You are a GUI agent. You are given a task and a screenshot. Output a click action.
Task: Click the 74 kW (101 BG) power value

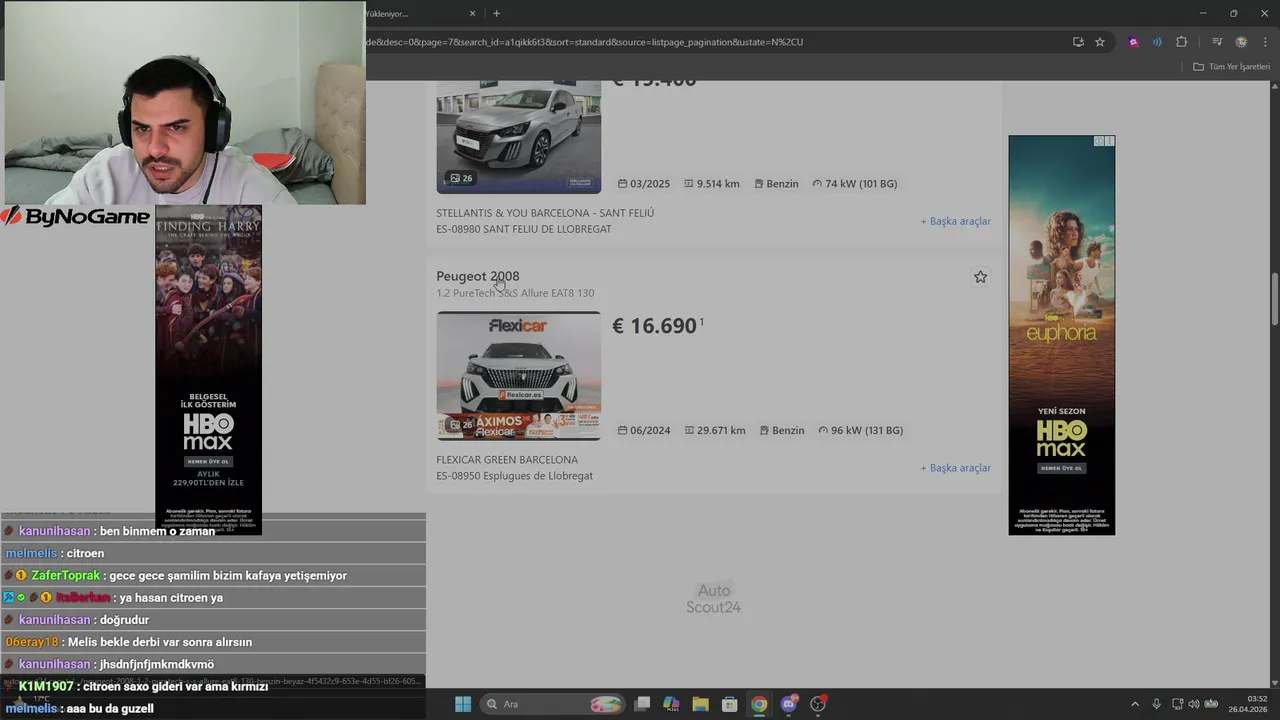[x=855, y=184]
